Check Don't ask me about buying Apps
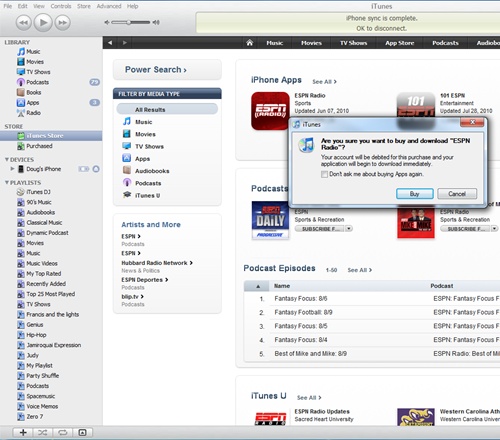This screenshot has height=440, width=500. click(x=324, y=174)
